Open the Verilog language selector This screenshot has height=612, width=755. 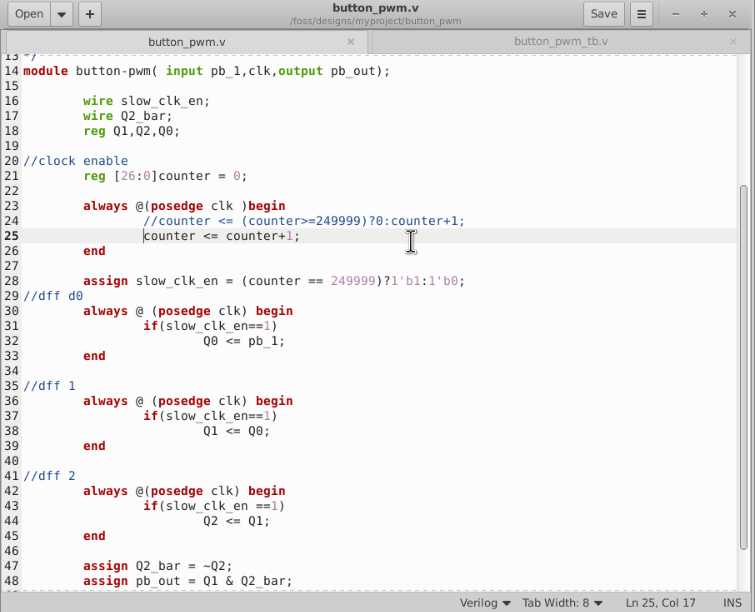pyautogui.click(x=485, y=603)
